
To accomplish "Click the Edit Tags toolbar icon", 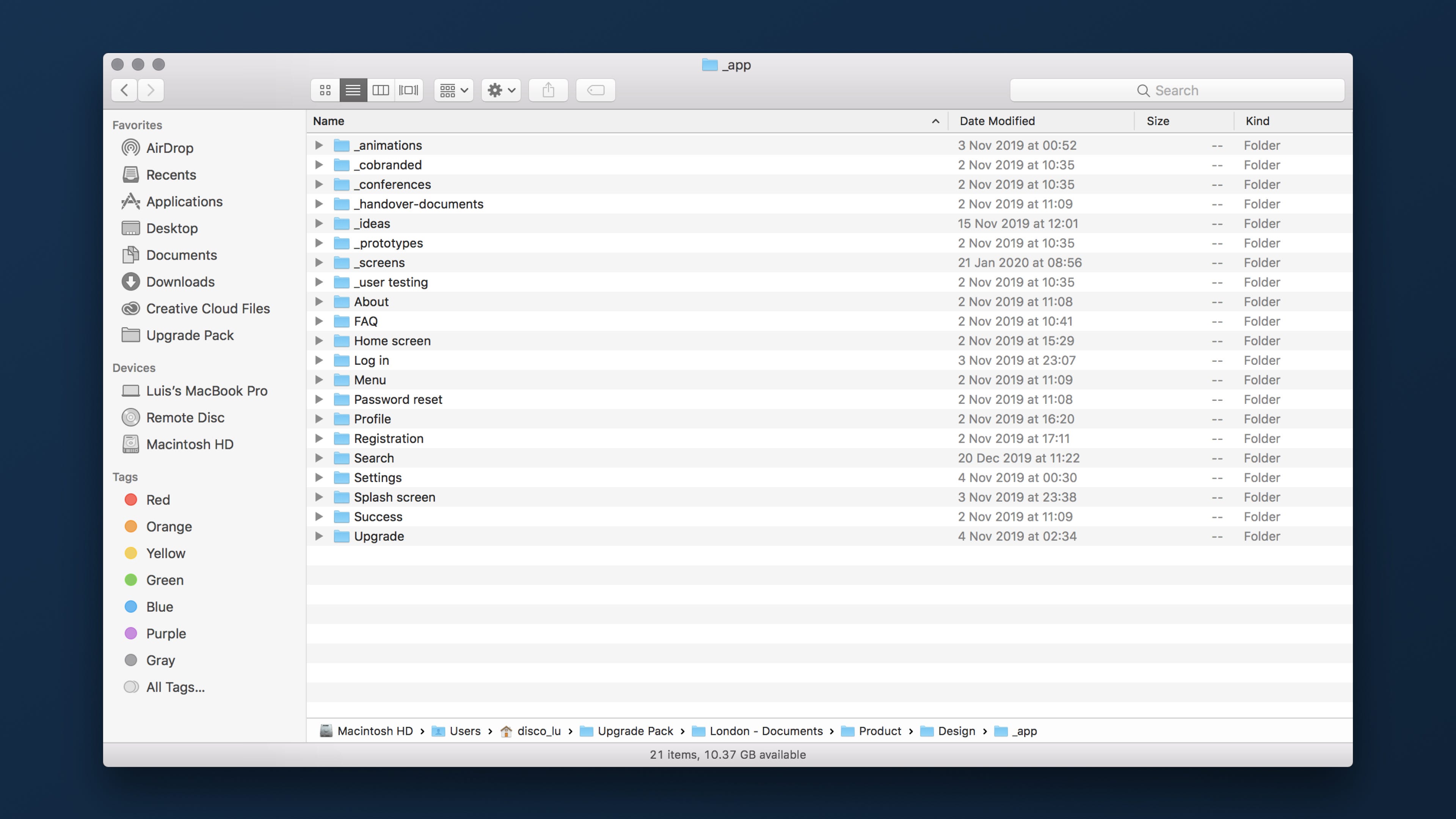I will pos(595,91).
